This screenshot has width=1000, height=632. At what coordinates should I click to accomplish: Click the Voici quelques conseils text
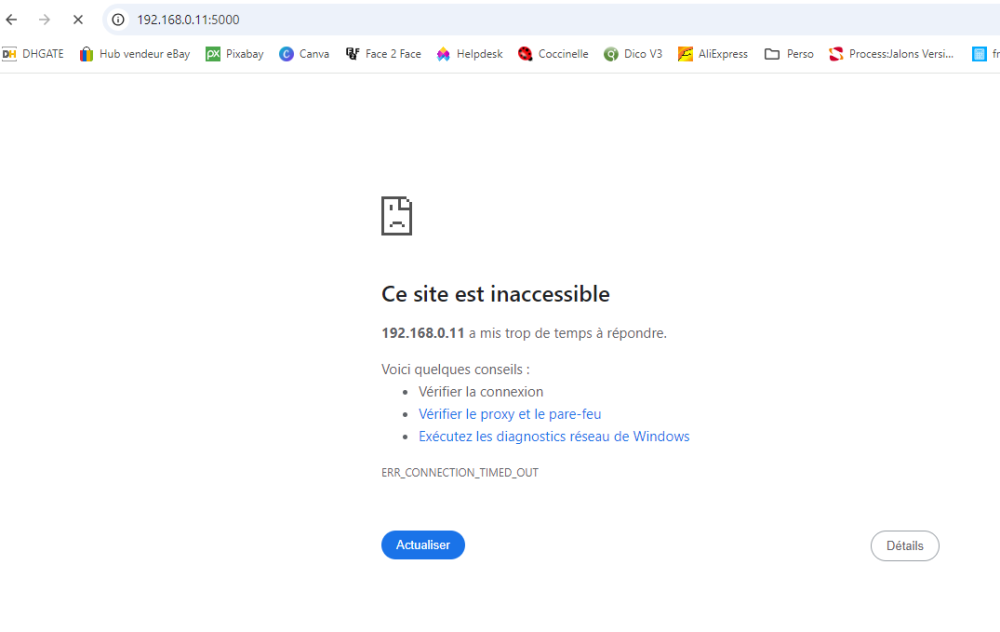455,369
